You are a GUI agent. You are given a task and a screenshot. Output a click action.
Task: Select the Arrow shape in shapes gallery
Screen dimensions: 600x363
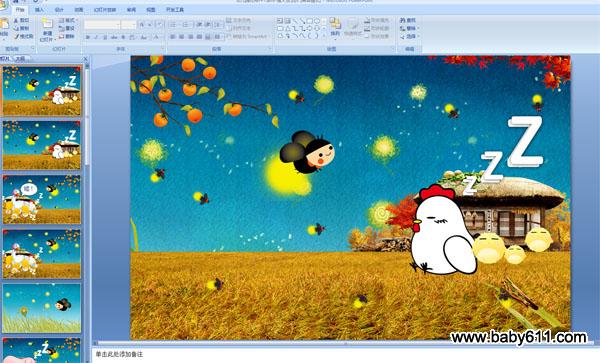click(x=302, y=21)
